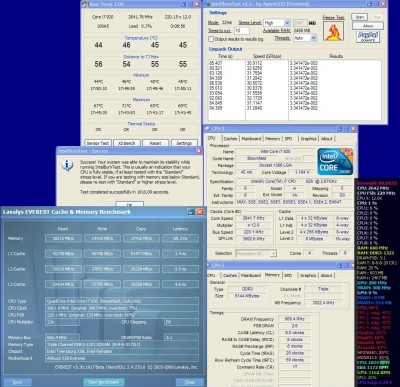The image size is (400, 387).
Task: Click the Core Voltage value in CPU-Z
Action: [x=302, y=172]
